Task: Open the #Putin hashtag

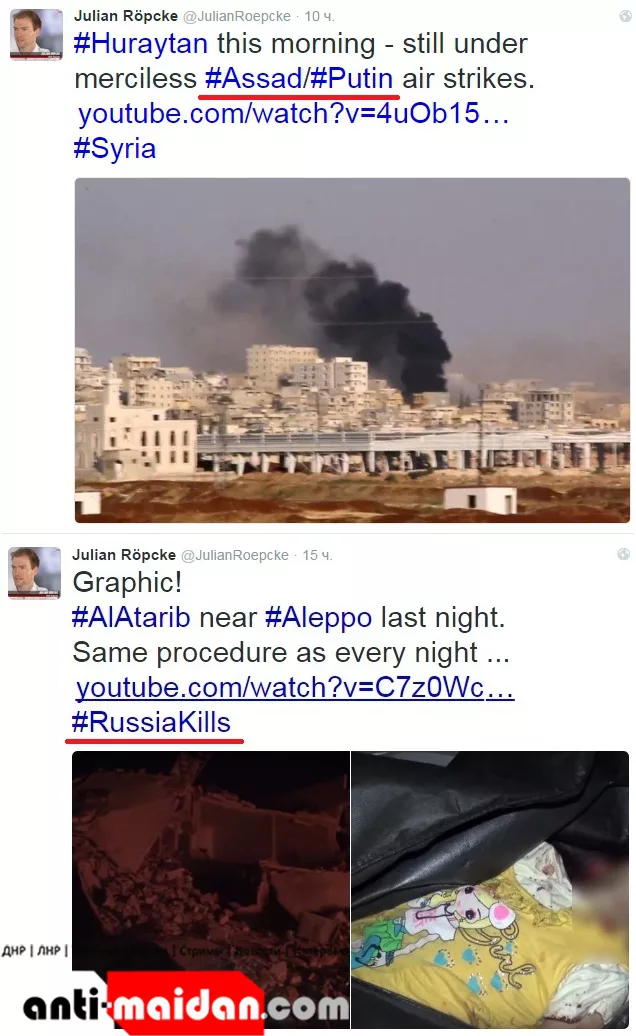Action: [x=351, y=79]
